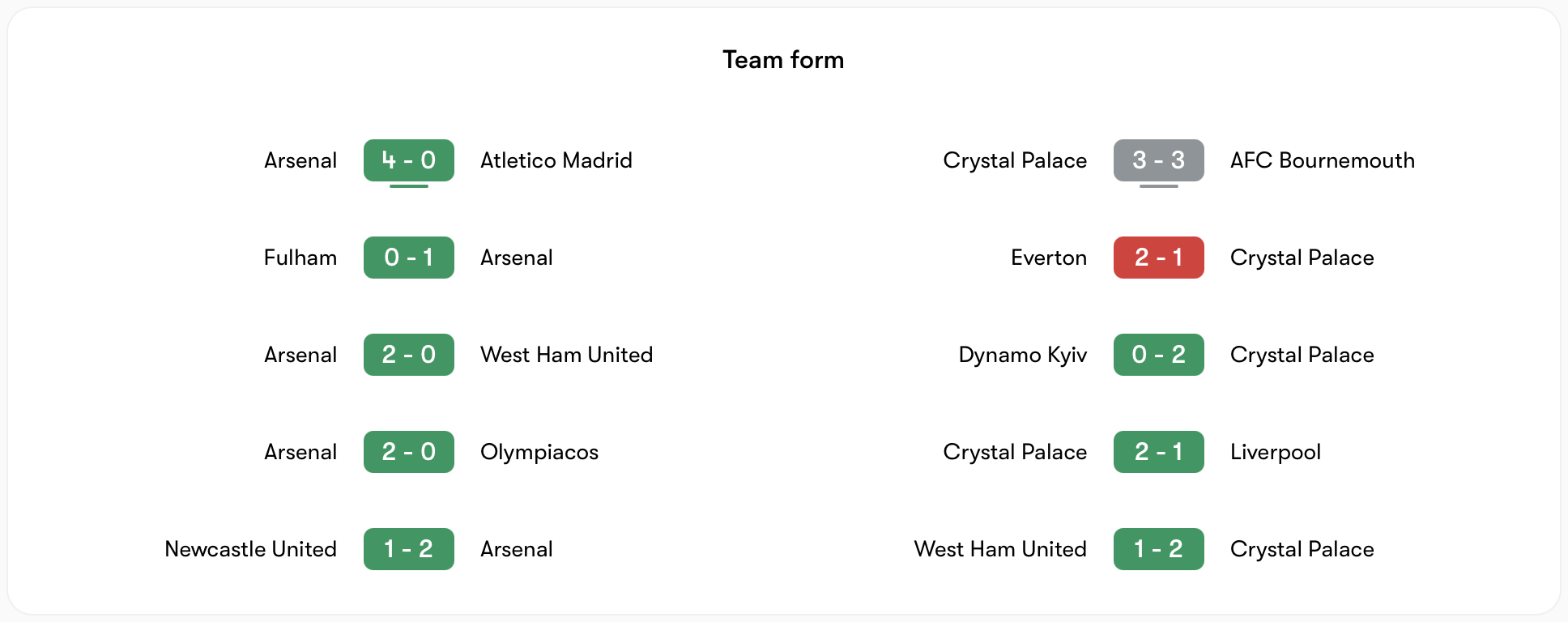Select the Olympiacos team name
1568x622 pixels.
(539, 452)
